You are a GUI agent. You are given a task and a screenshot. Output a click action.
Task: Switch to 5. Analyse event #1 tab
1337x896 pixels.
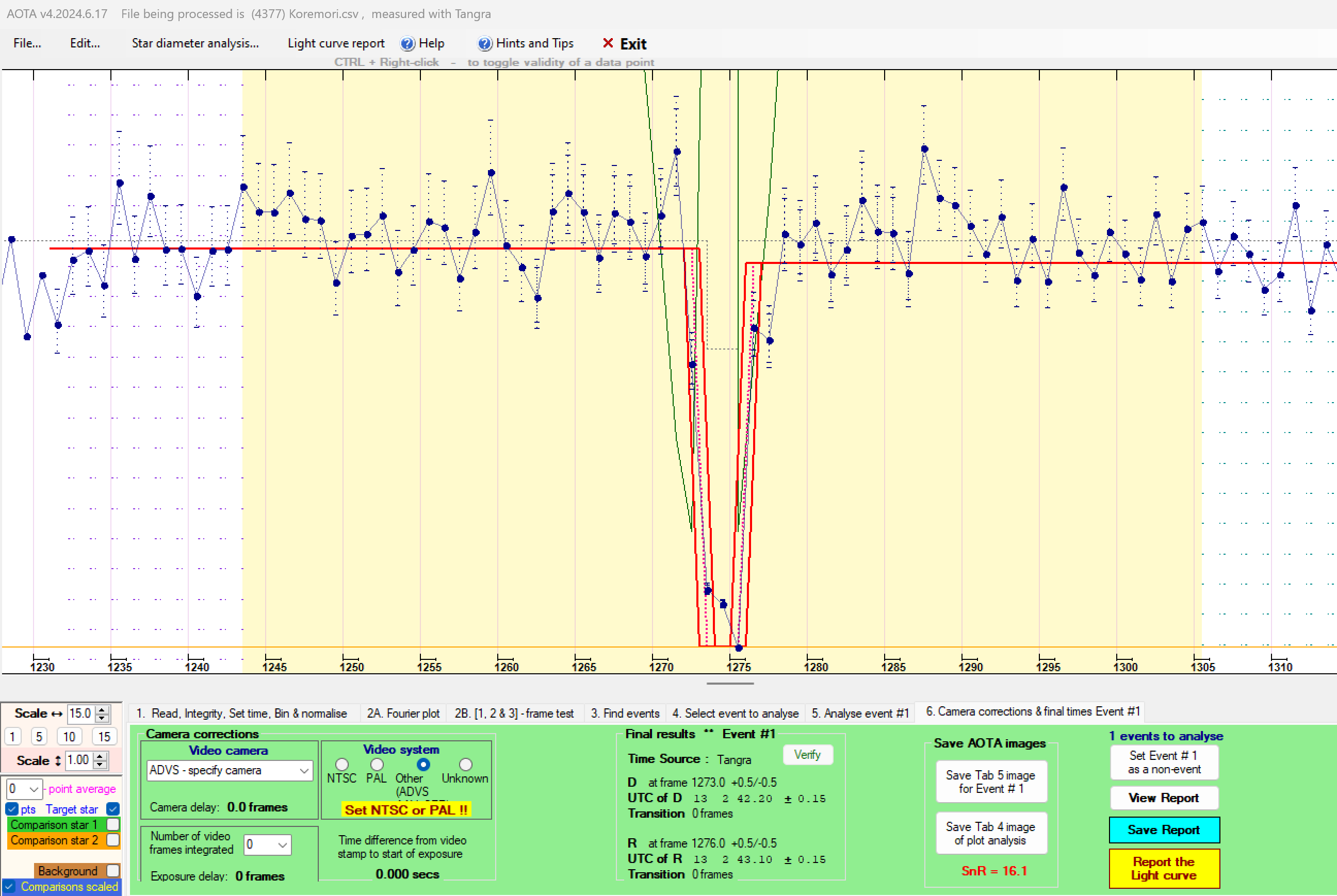click(860, 713)
